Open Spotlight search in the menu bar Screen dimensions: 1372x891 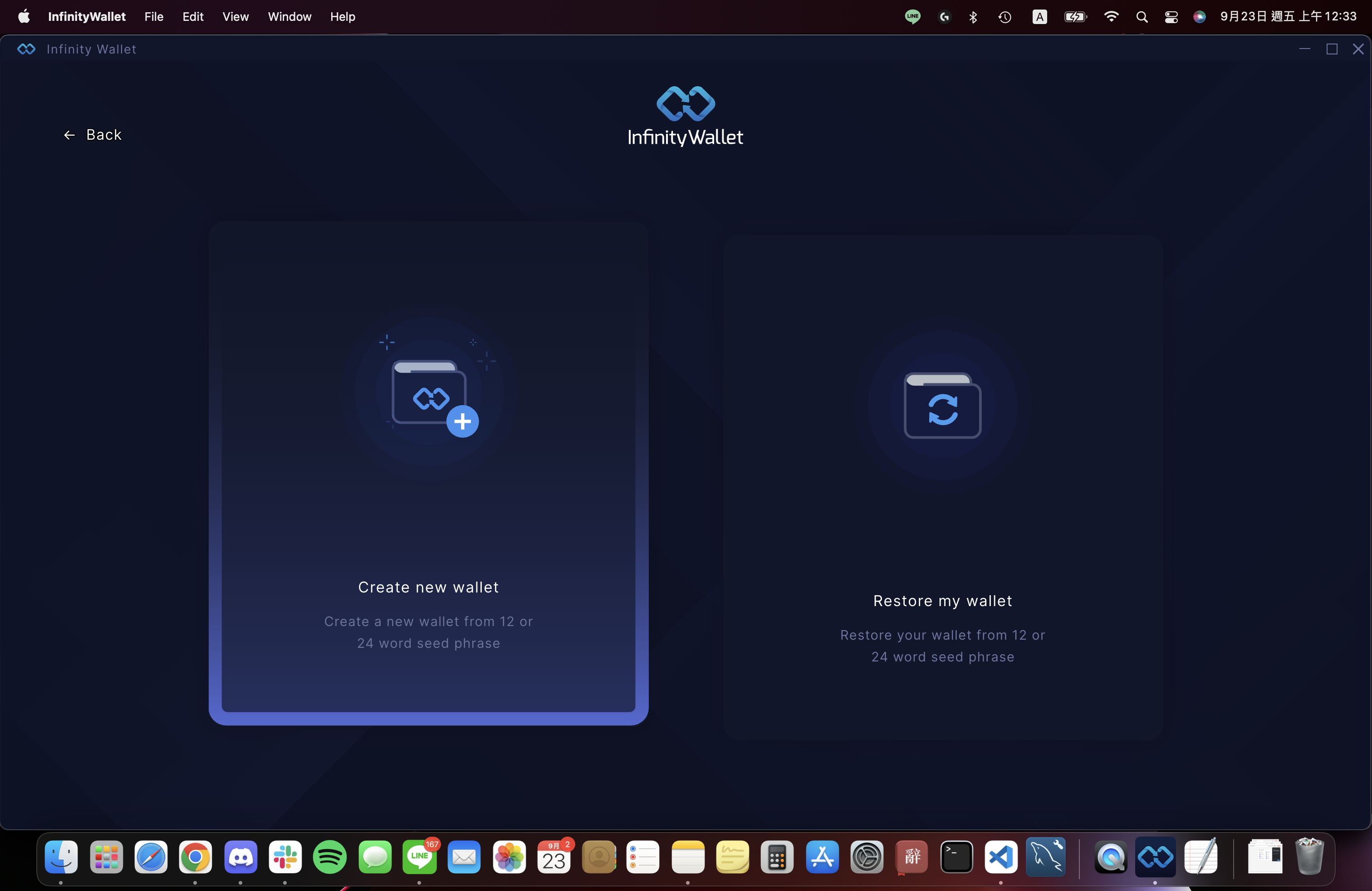click(1142, 17)
